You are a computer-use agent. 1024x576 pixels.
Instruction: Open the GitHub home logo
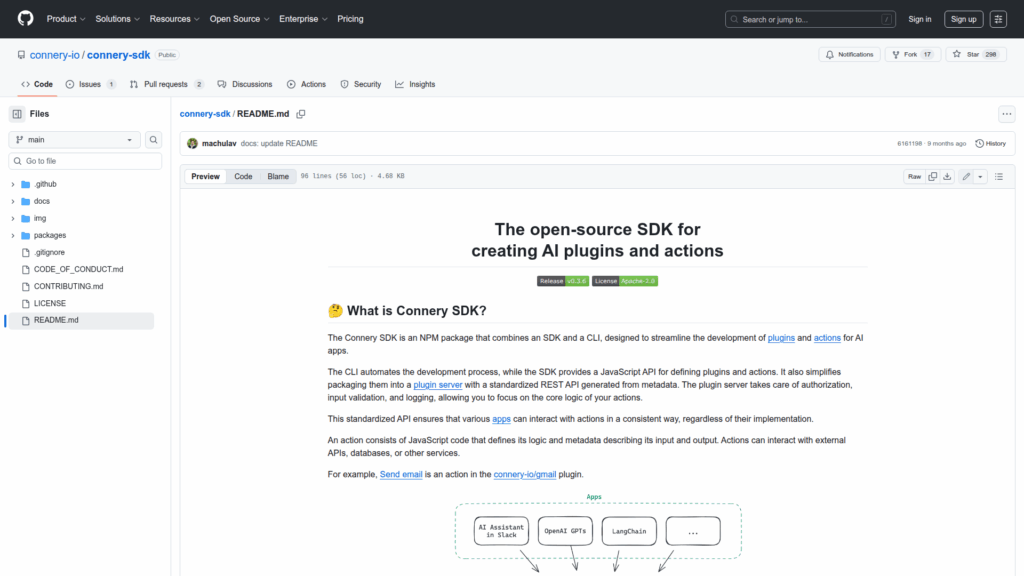[x=25, y=18]
